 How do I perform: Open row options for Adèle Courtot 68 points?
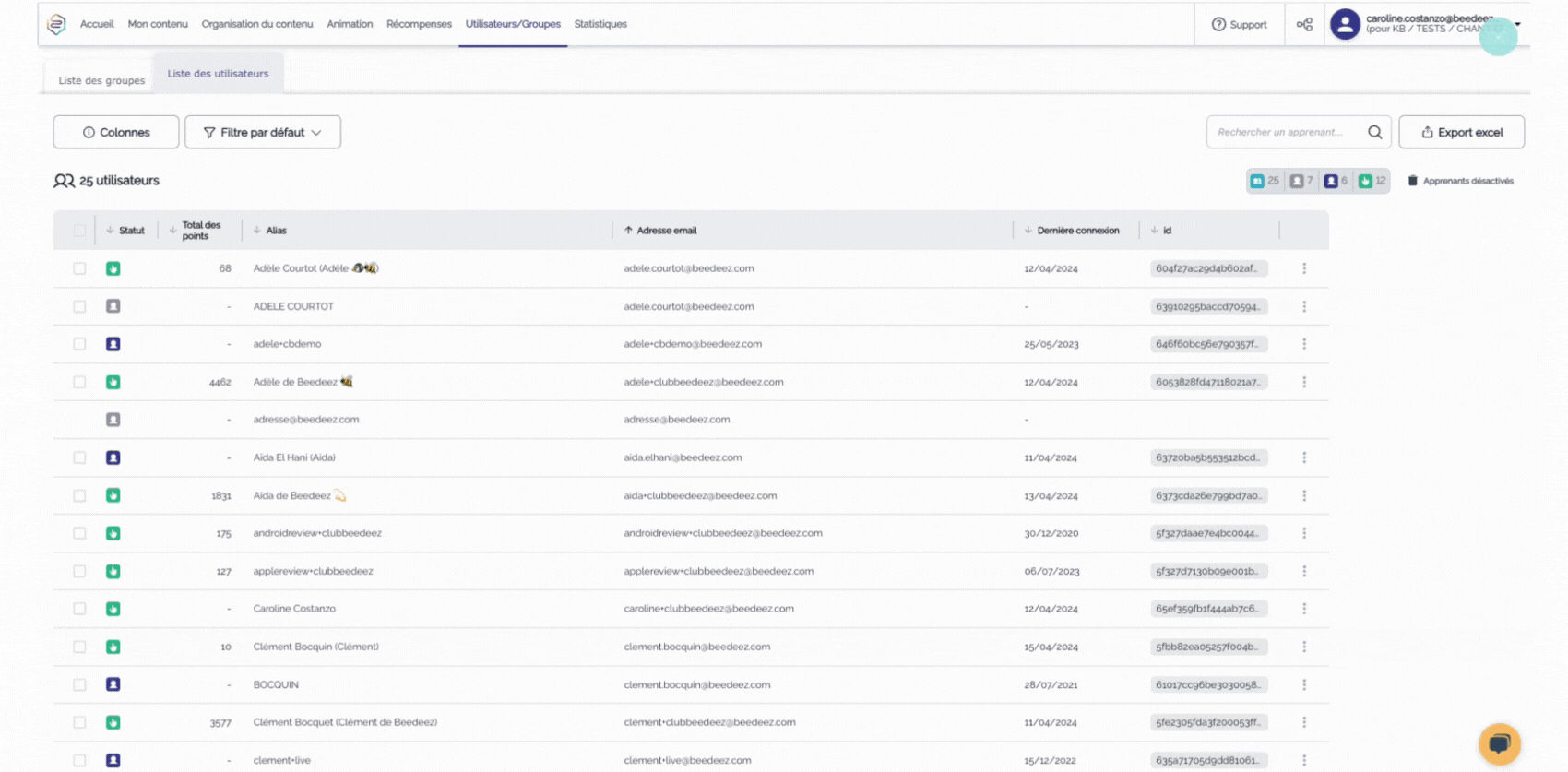pos(1303,268)
